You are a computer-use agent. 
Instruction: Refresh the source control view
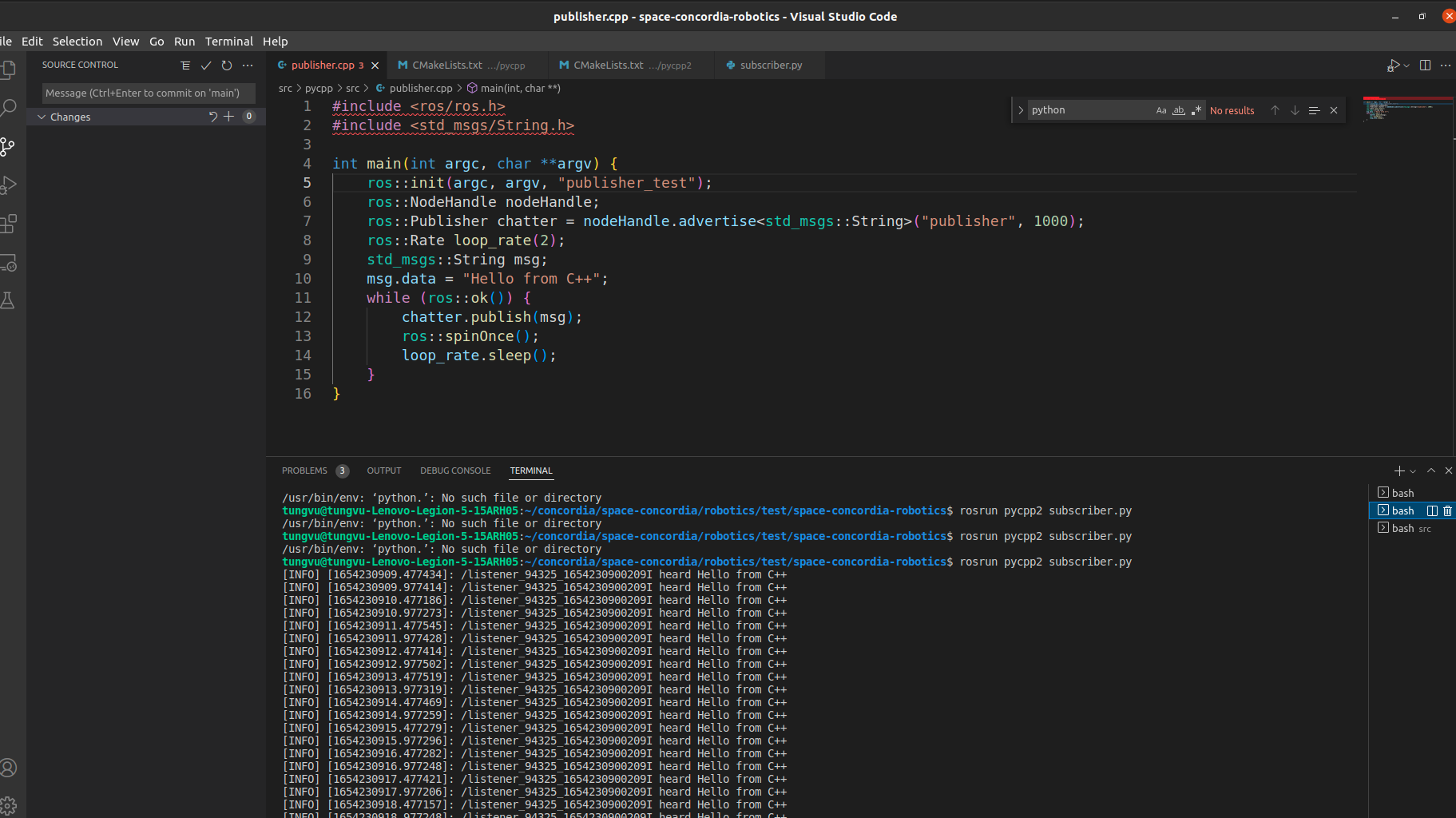tap(227, 66)
